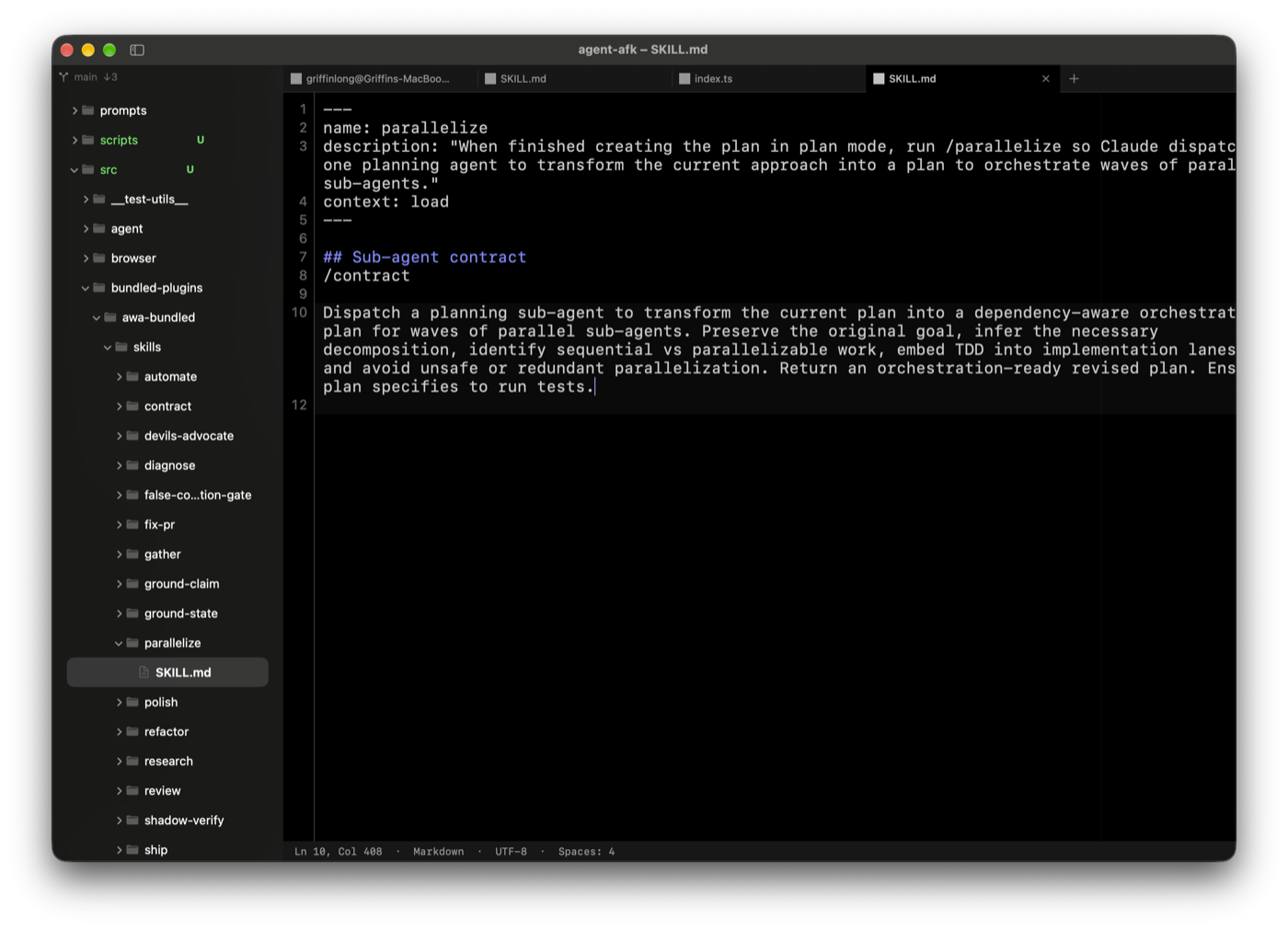Click 'context: load' in the editor
1288x930 pixels.
[x=385, y=201]
